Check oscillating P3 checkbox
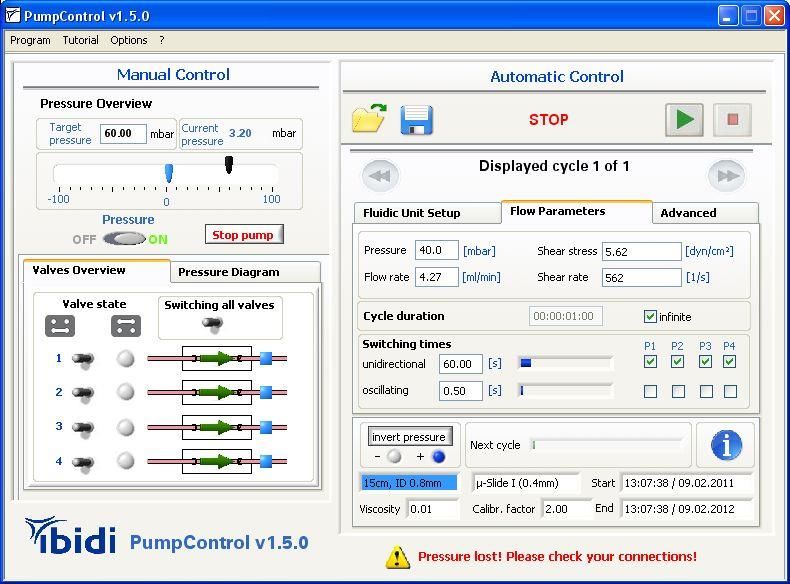The image size is (790, 584). coord(706,392)
